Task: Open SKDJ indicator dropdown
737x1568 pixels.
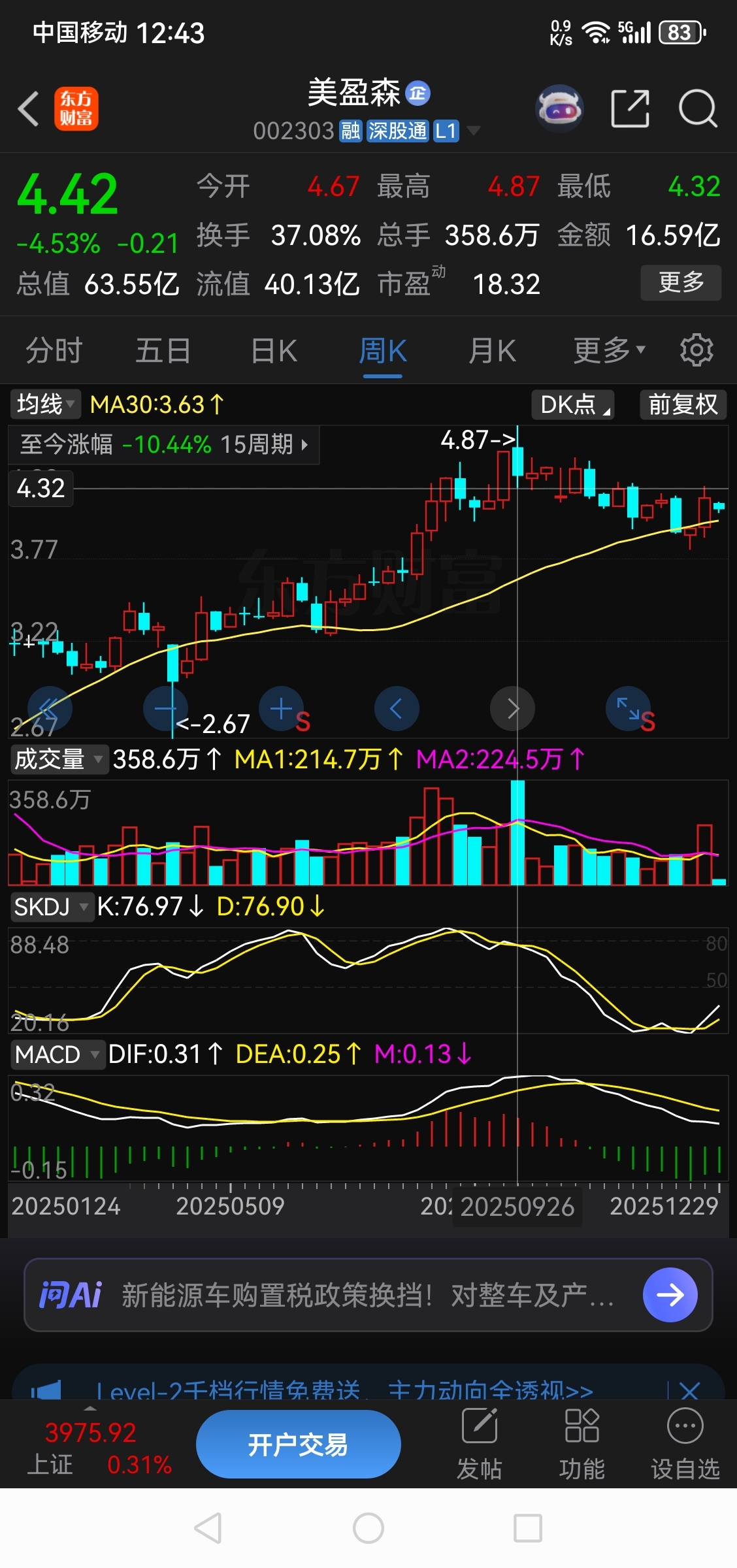Action: pos(52,907)
